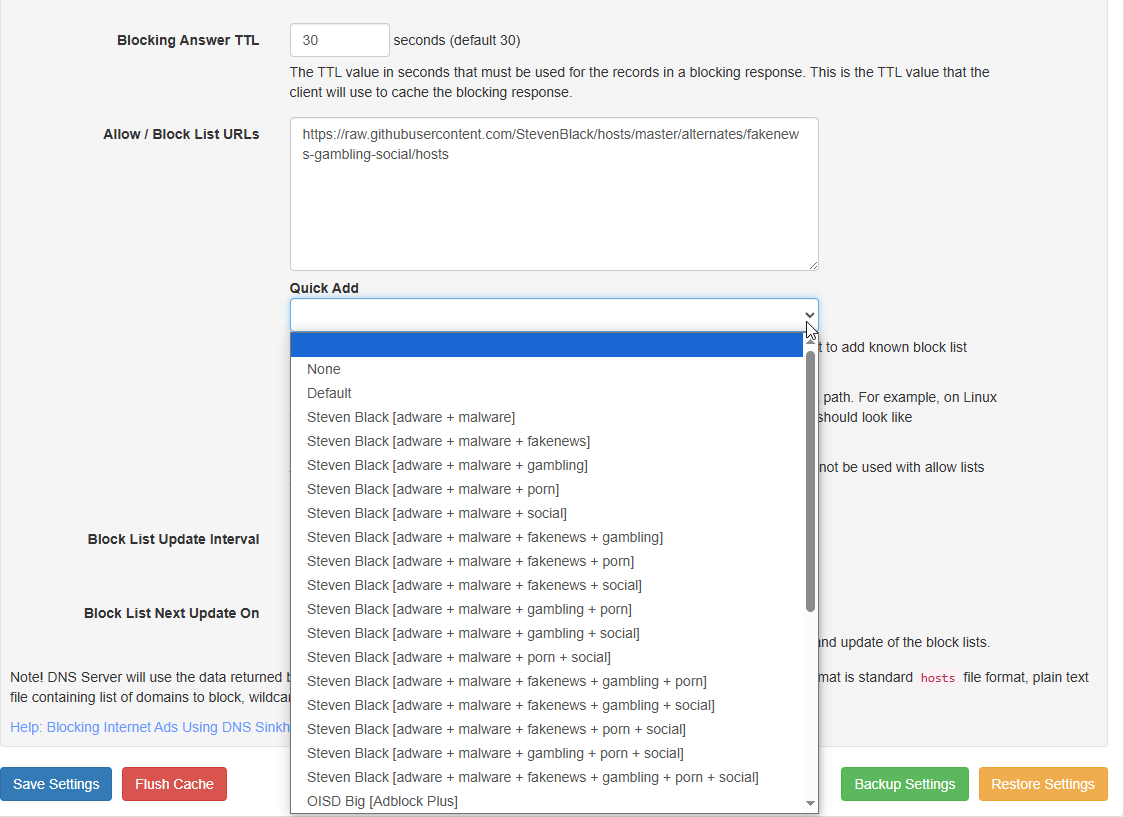Viewport: 1124px width, 817px height.
Task: Click the dropdown scroll down arrow
Action: pyautogui.click(x=810, y=803)
